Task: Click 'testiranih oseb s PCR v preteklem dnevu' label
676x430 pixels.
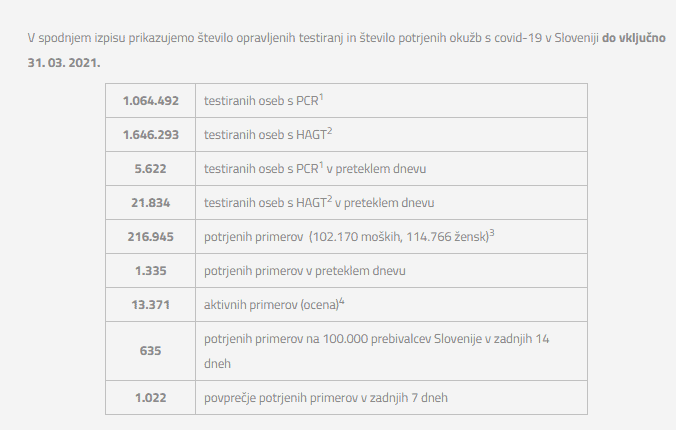Action: (x=316, y=169)
